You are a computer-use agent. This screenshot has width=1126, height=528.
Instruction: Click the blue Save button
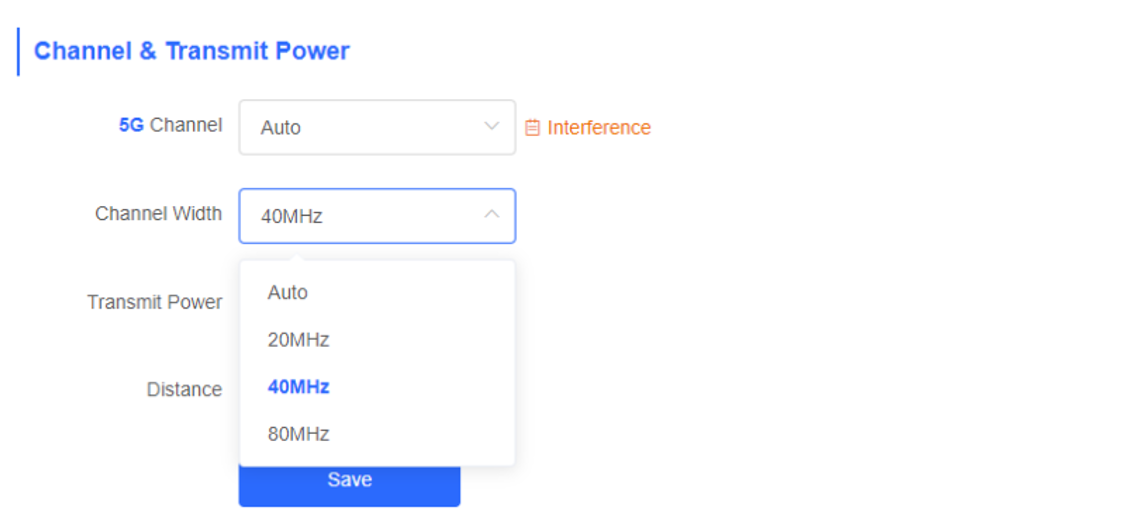tap(350, 486)
